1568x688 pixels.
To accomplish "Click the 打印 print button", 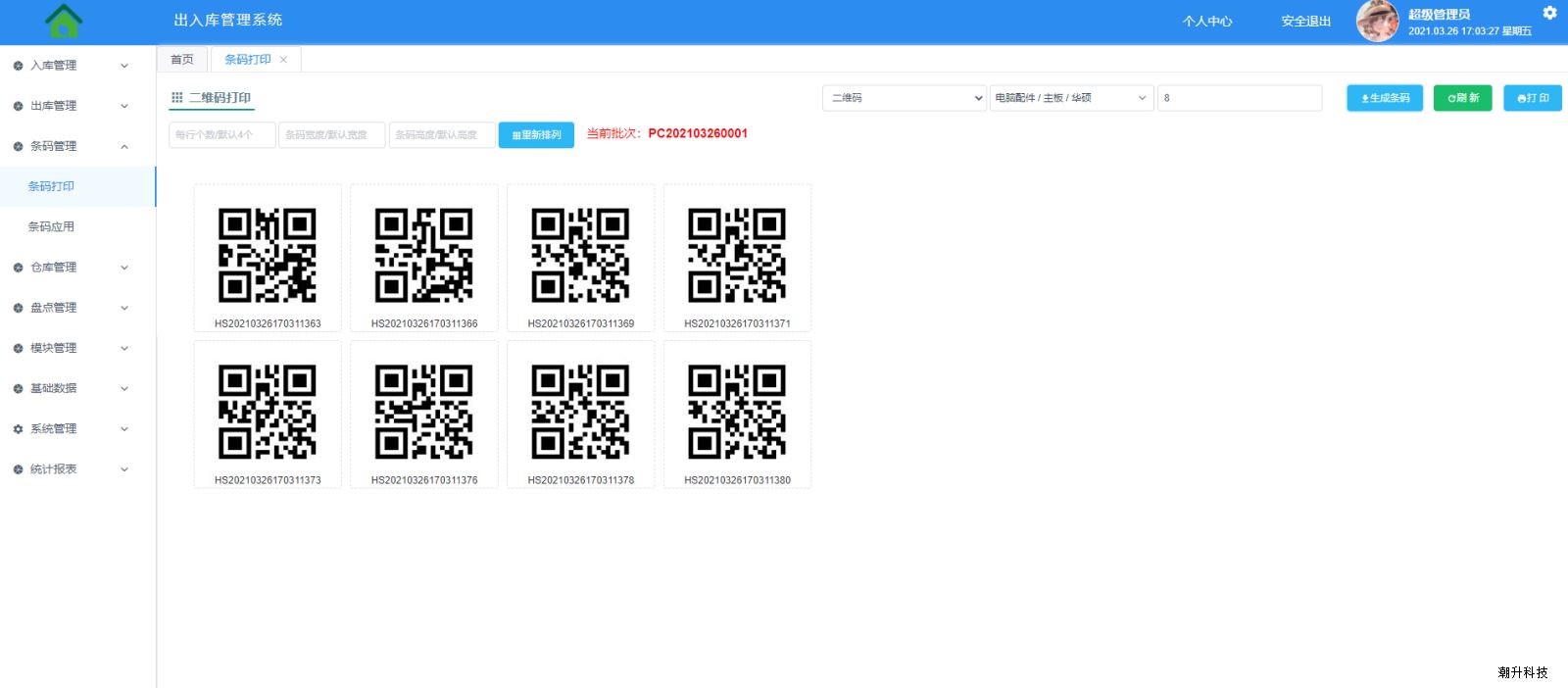I will click(1533, 98).
